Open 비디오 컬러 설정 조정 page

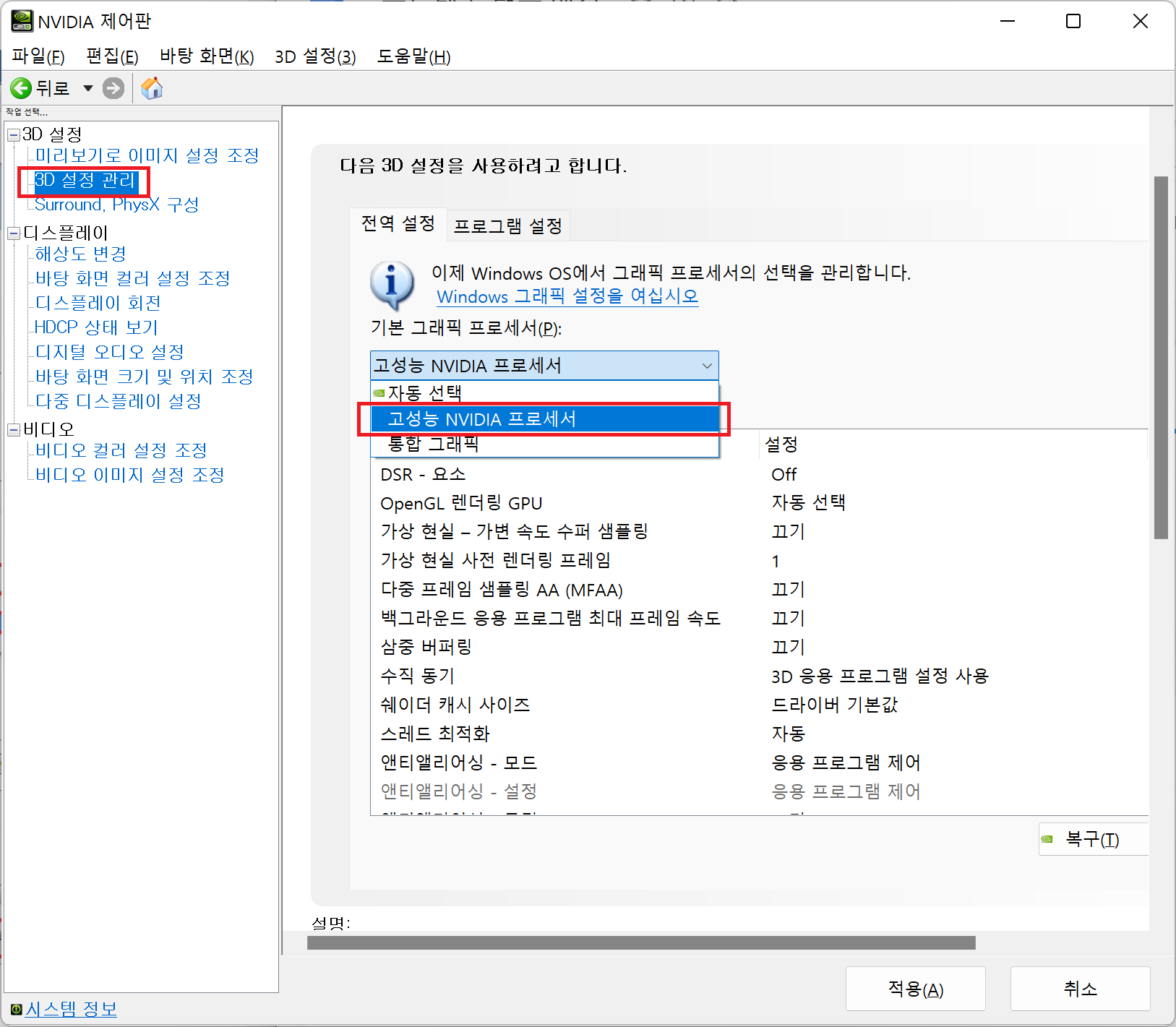pos(121,450)
